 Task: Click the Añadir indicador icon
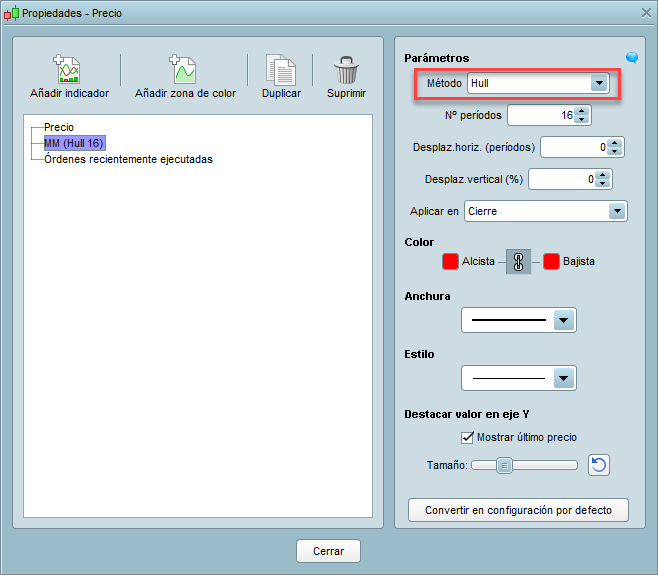69,70
